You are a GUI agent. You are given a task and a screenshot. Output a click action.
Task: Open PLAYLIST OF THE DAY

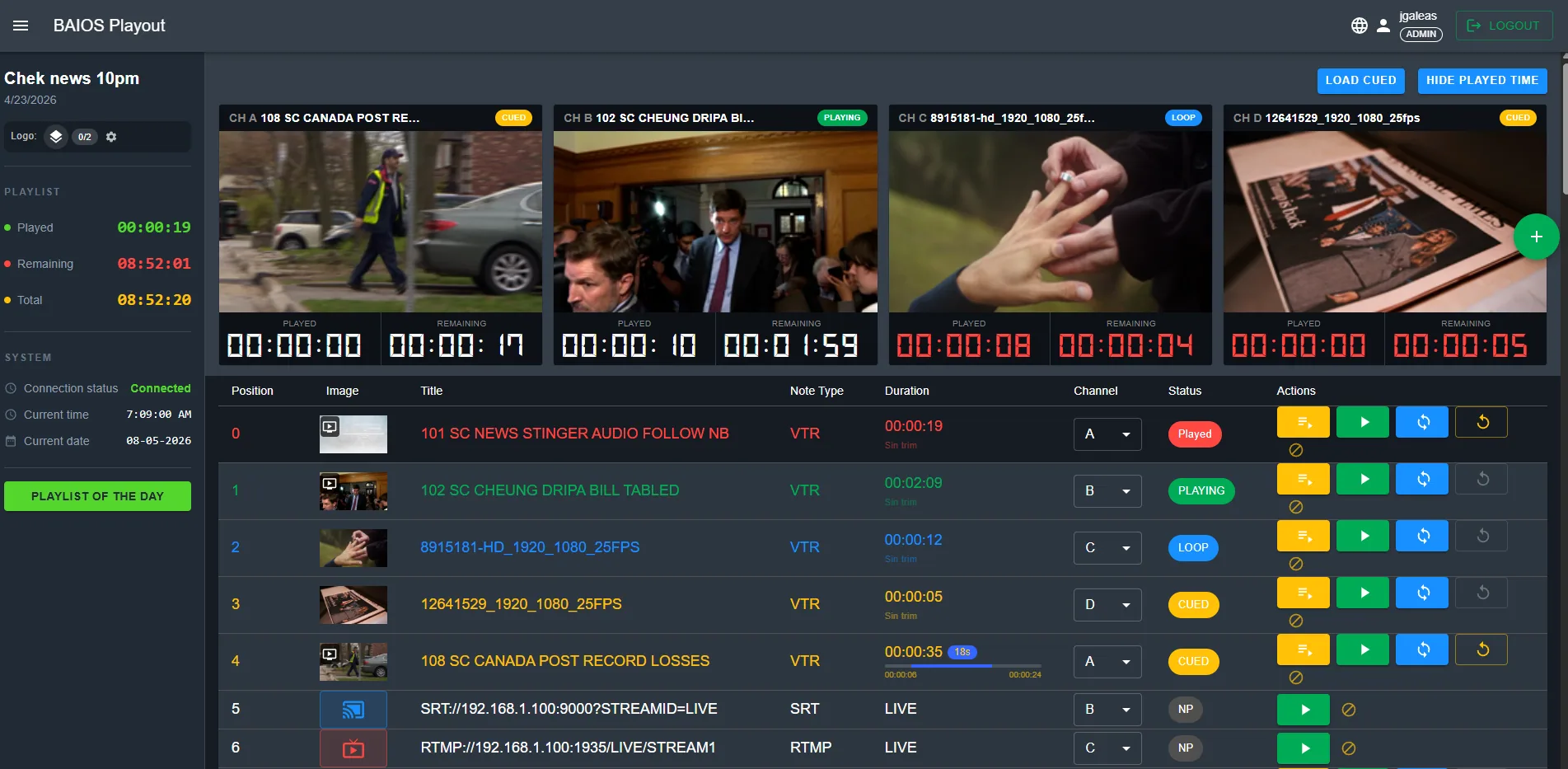pyautogui.click(x=97, y=496)
